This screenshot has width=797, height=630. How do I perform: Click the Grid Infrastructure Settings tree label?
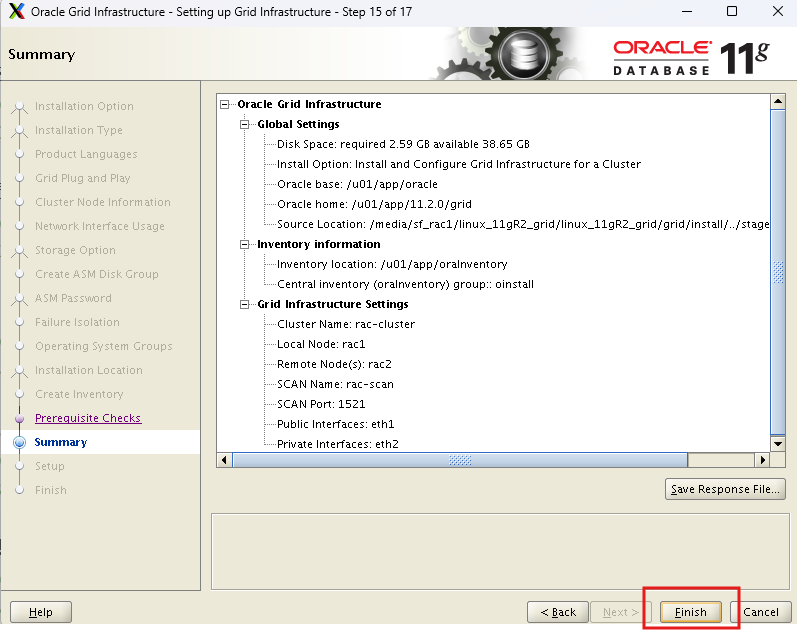tap(333, 305)
